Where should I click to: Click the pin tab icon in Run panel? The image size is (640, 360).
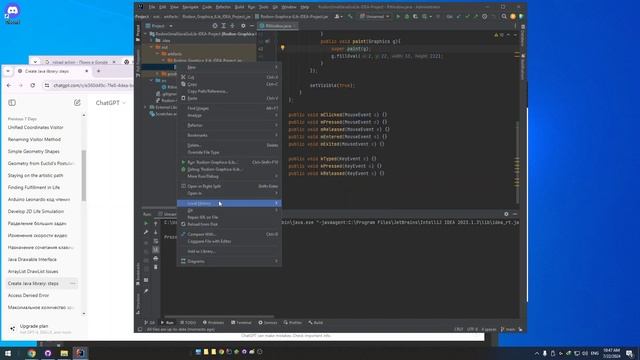click(146, 291)
